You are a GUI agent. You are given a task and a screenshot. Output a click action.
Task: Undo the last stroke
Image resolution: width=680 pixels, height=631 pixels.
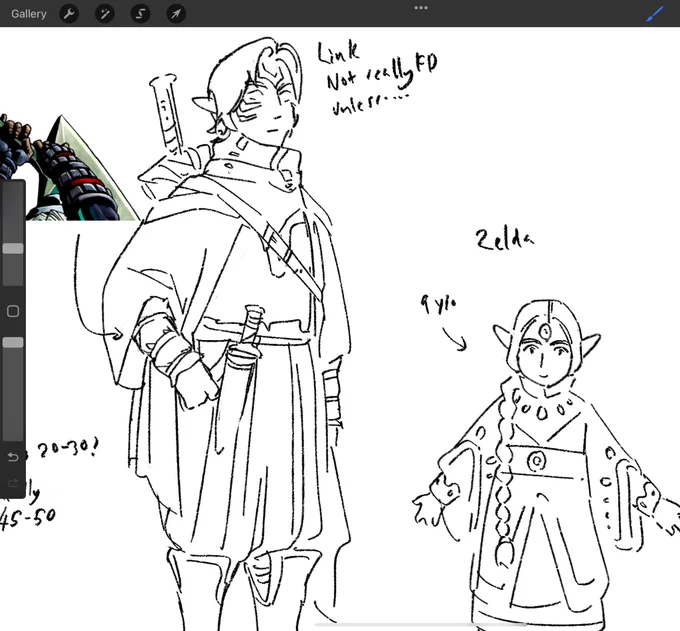tap(13, 457)
